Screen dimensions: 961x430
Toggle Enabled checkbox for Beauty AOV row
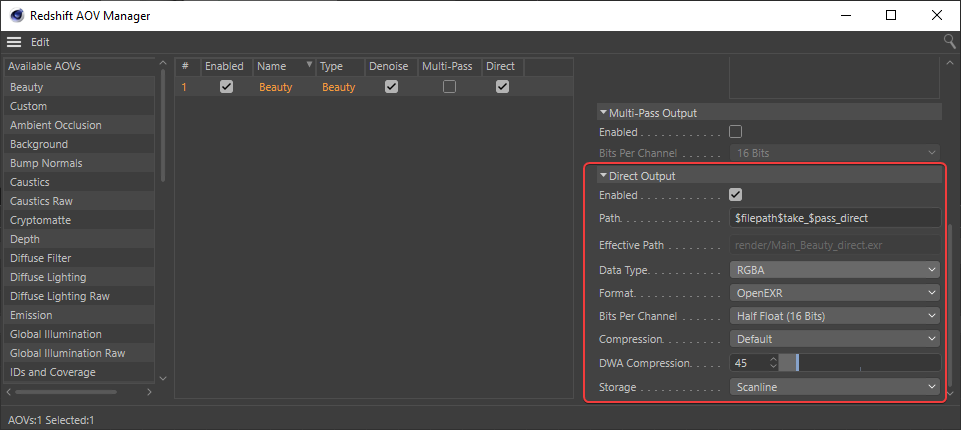click(x=226, y=87)
